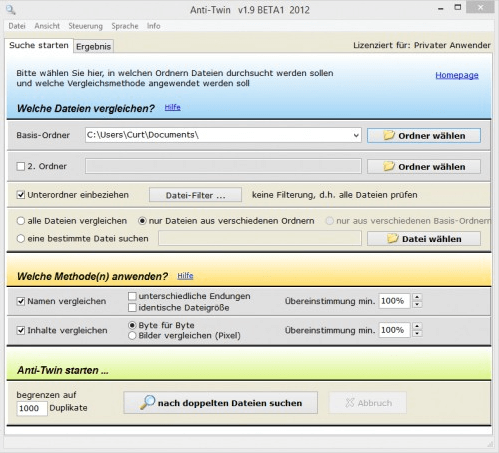Open the Datei-Filter dialog
499x453 pixels.
195,195
